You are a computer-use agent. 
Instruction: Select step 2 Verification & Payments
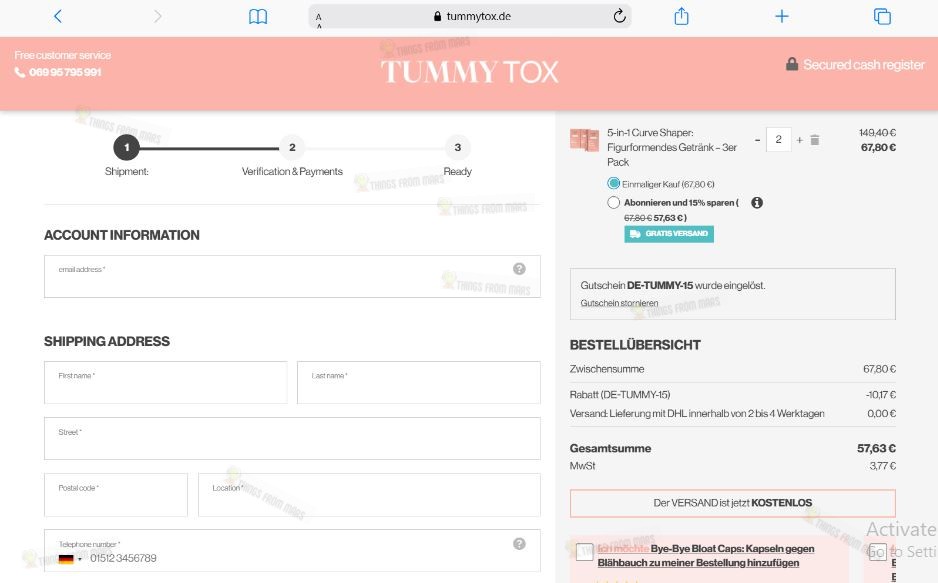tap(292, 147)
